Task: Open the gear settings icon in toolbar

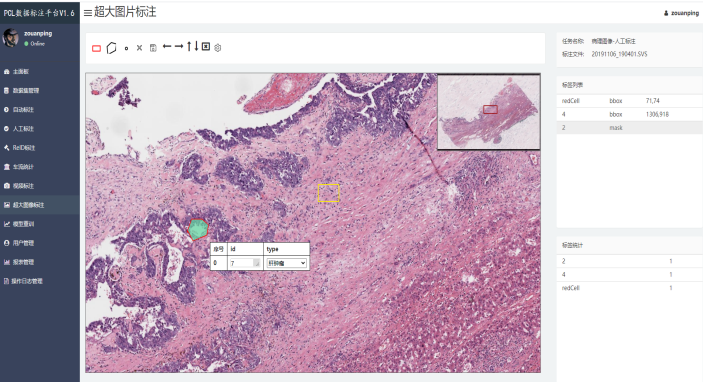Action: pos(218,48)
